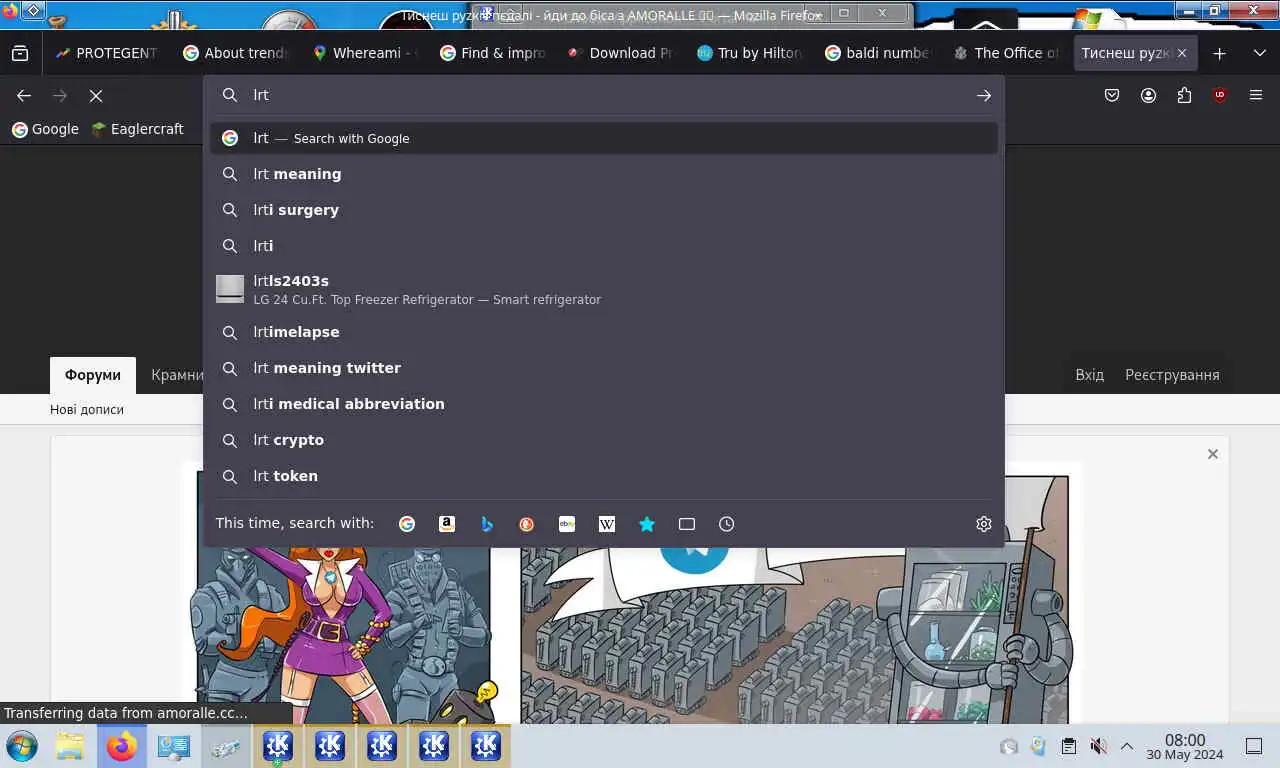Toggle muted volume icon in system tray
The width and height of the screenshot is (1280, 768).
click(1098, 746)
